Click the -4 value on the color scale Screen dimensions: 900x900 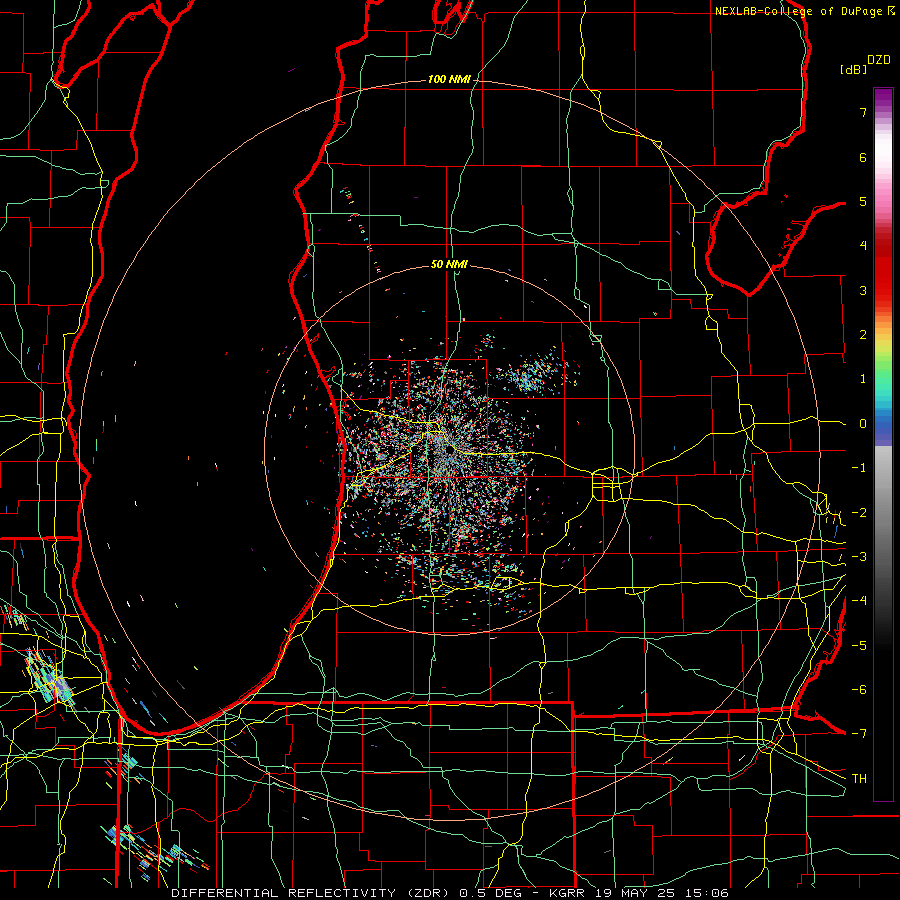tap(859, 601)
